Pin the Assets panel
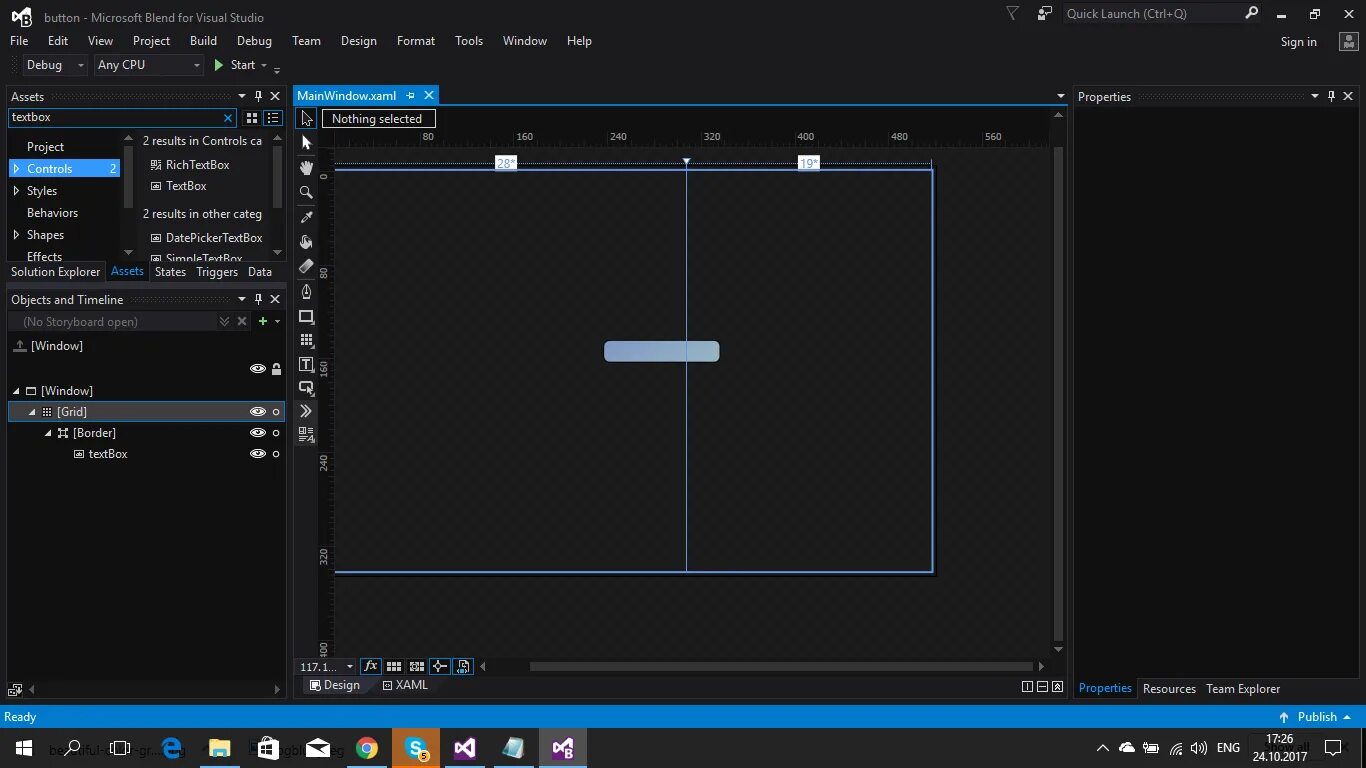Image resolution: width=1366 pixels, height=768 pixels. [258, 96]
